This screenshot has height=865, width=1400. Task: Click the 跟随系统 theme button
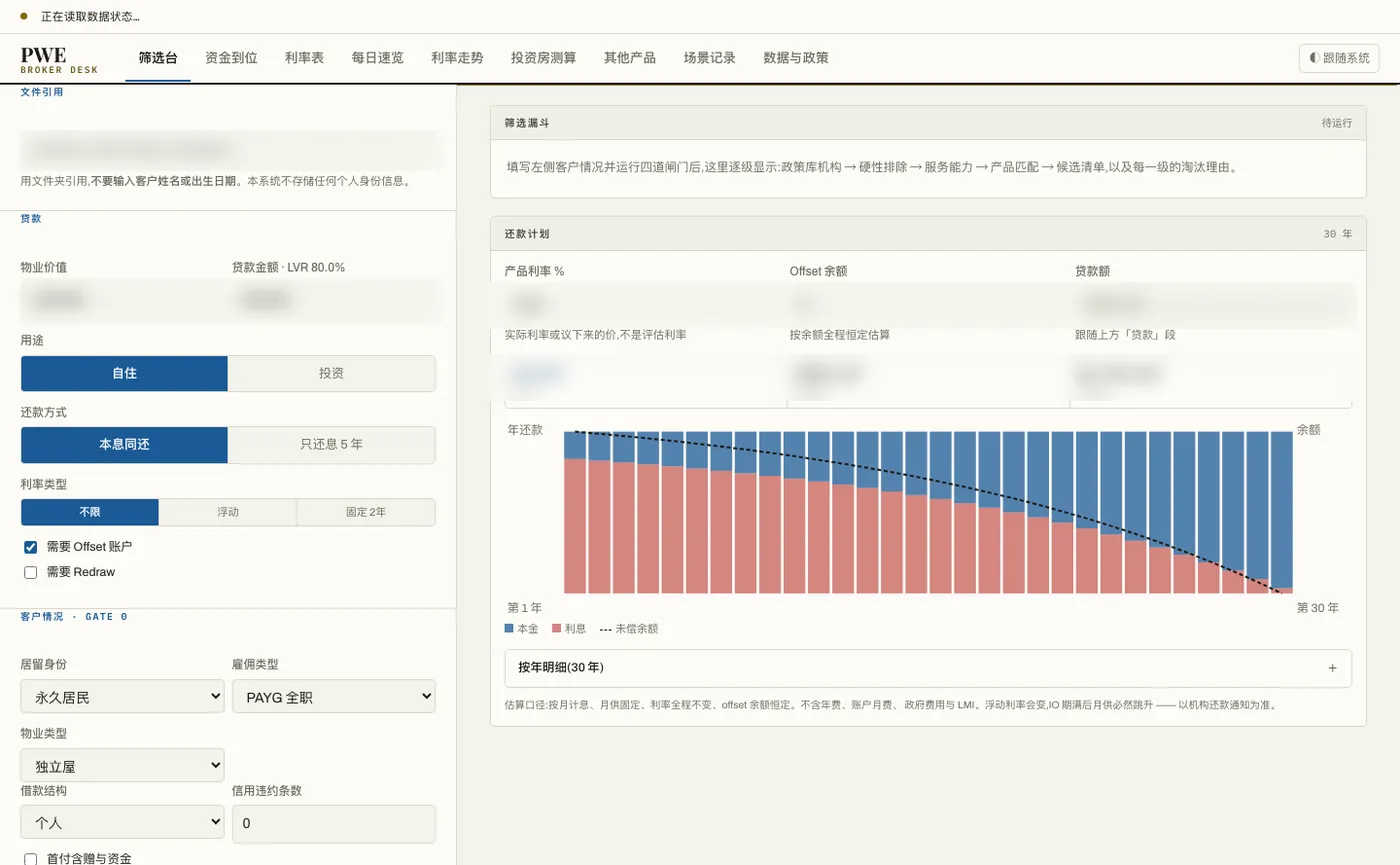click(x=1339, y=58)
